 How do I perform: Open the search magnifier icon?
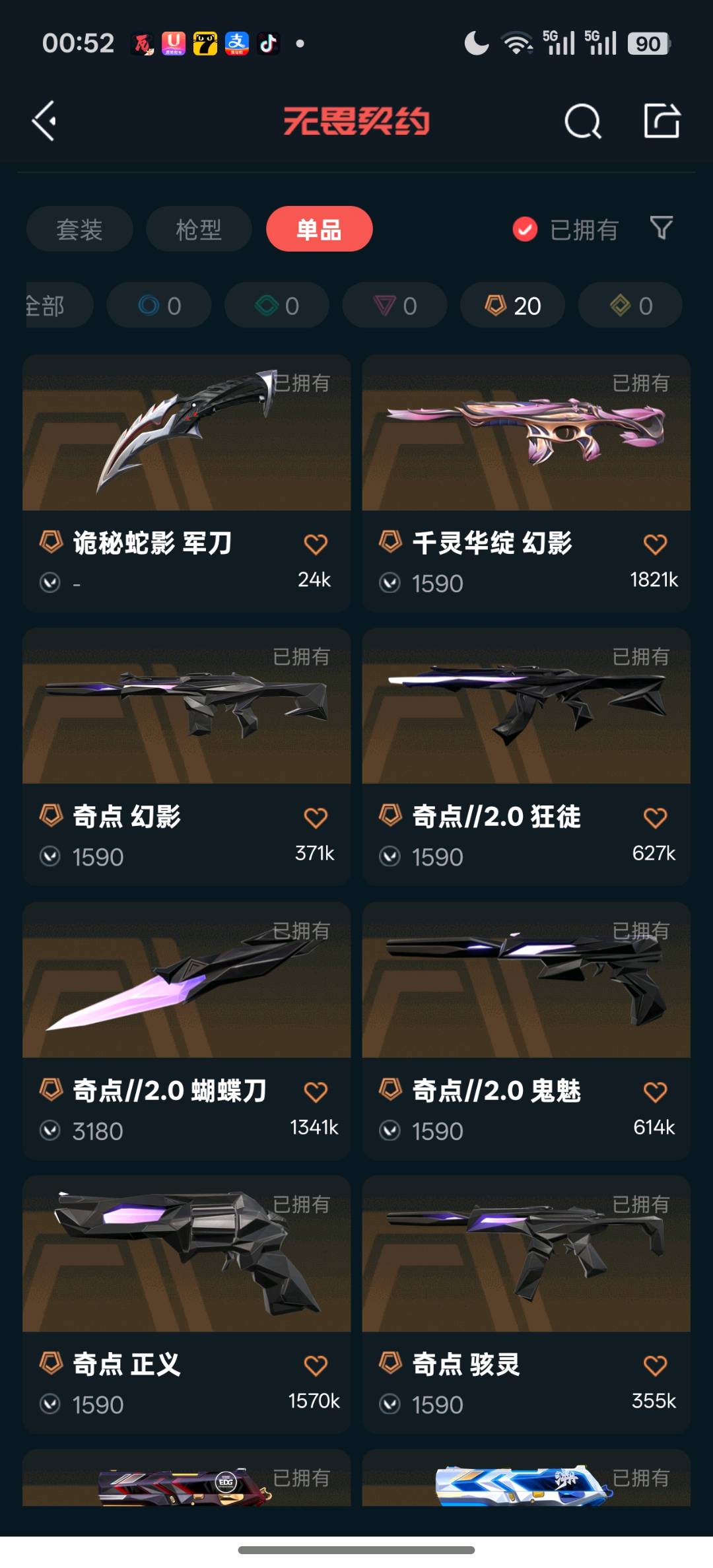(x=583, y=121)
